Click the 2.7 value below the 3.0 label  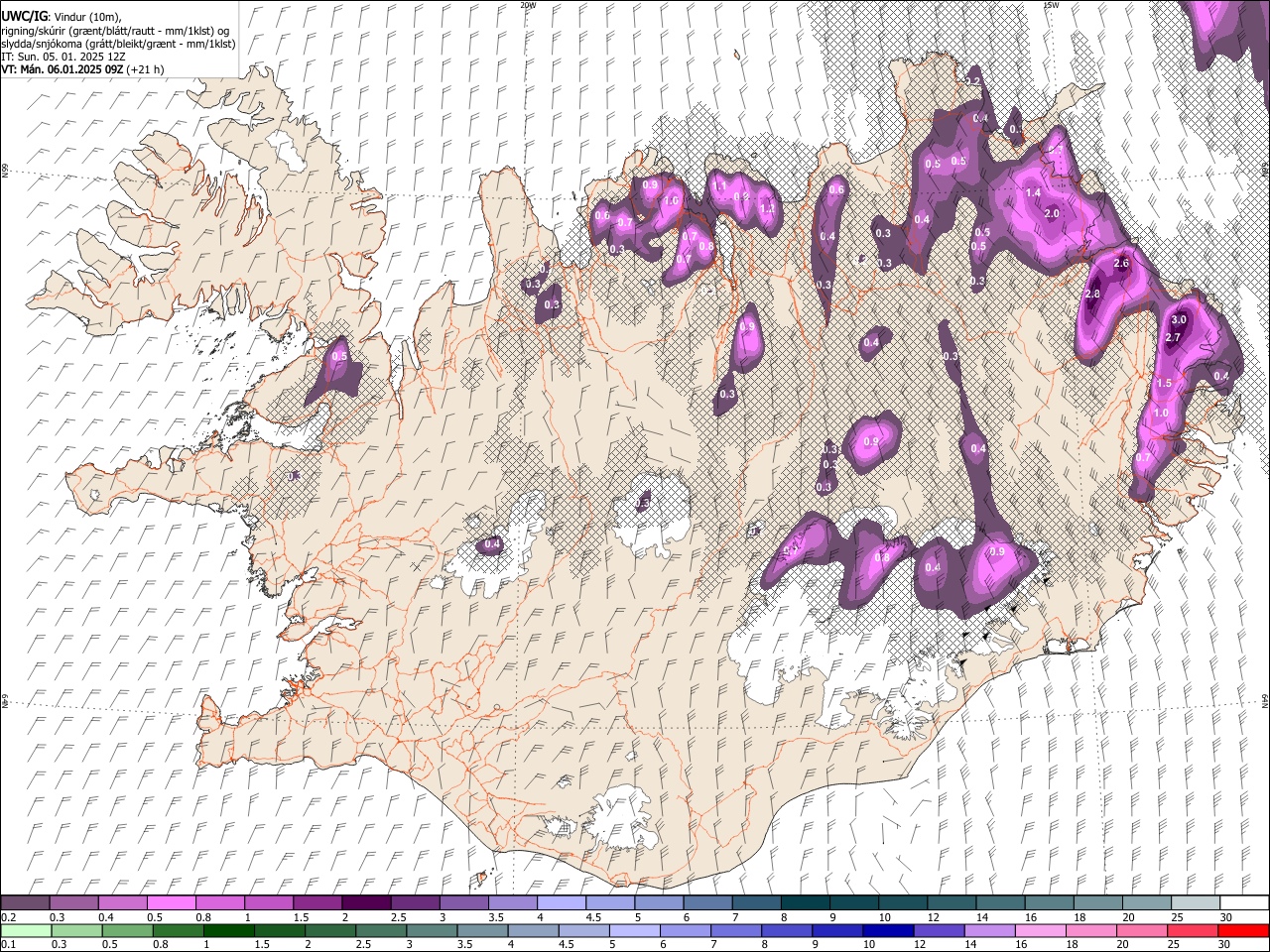click(1173, 338)
